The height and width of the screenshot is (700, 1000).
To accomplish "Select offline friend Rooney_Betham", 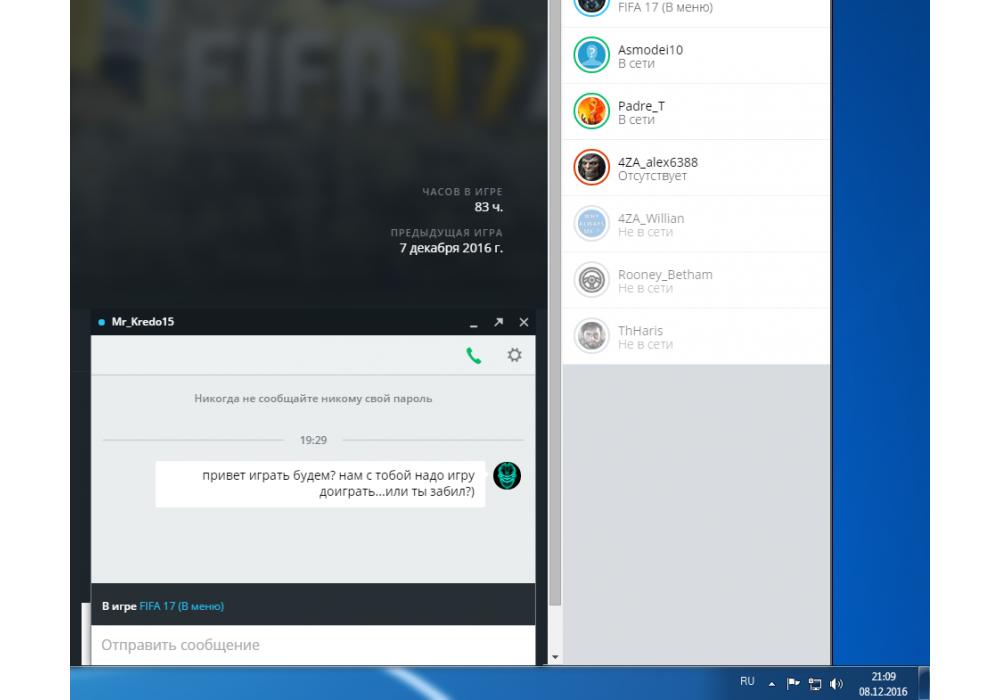I will coord(696,280).
